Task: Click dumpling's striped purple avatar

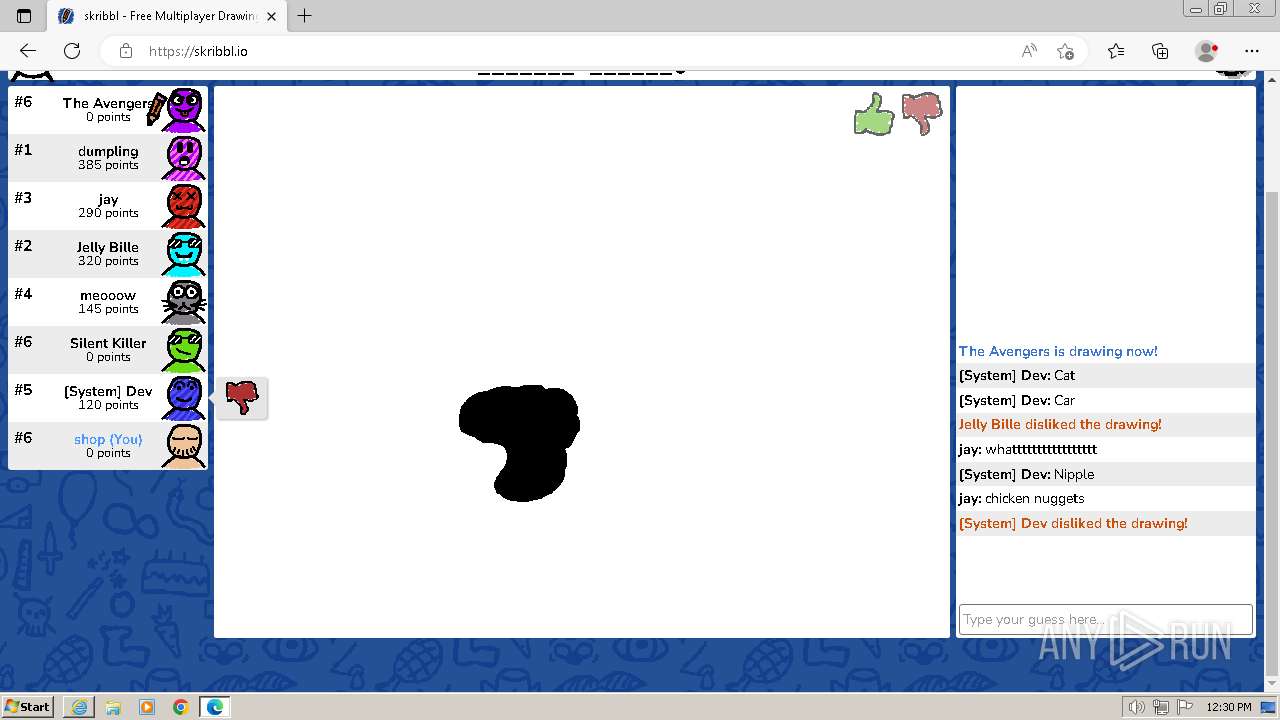Action: pyautogui.click(x=184, y=157)
